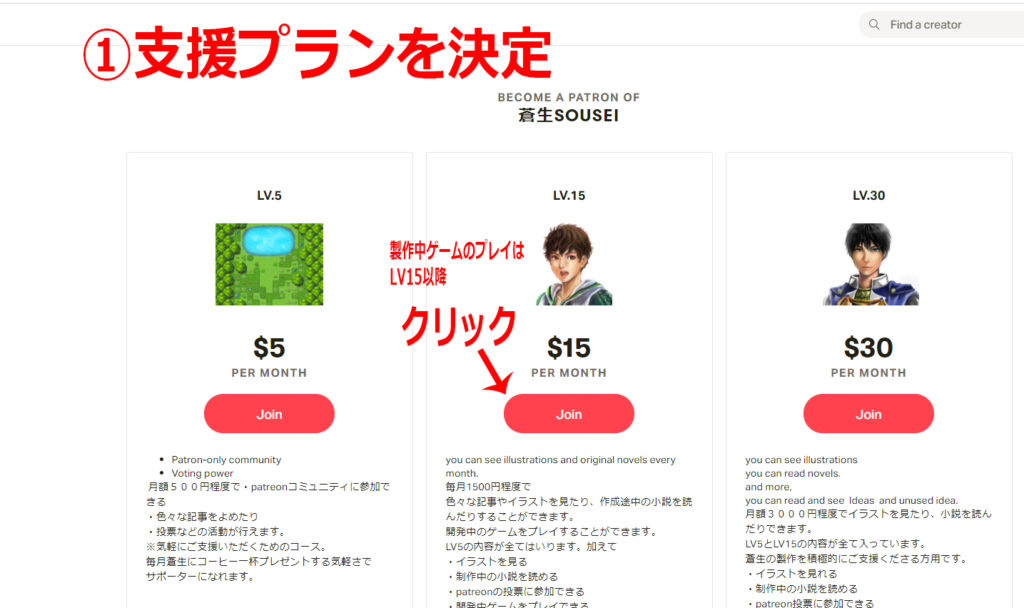Image resolution: width=1024 pixels, height=608 pixels.
Task: Click the Patron-only community benefit text
Action: (x=226, y=460)
